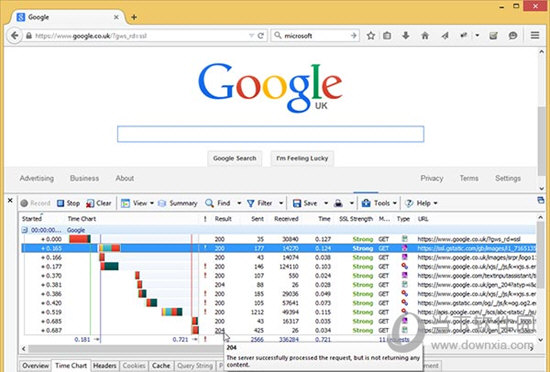Viewport: 550px width, 372px height.
Task: Click the reload page icon in address bar
Action: (261, 35)
